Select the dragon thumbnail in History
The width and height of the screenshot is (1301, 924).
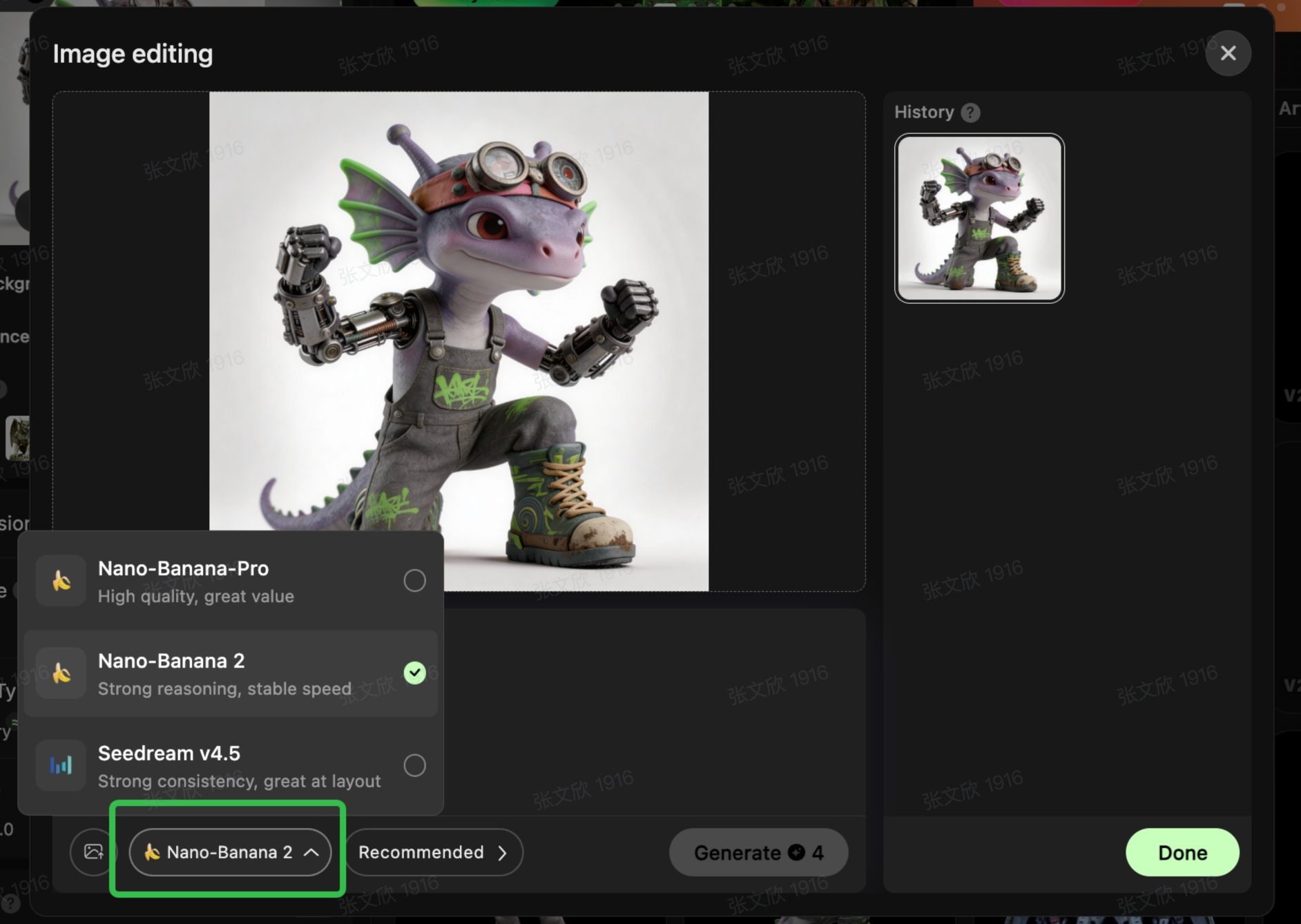(x=979, y=218)
